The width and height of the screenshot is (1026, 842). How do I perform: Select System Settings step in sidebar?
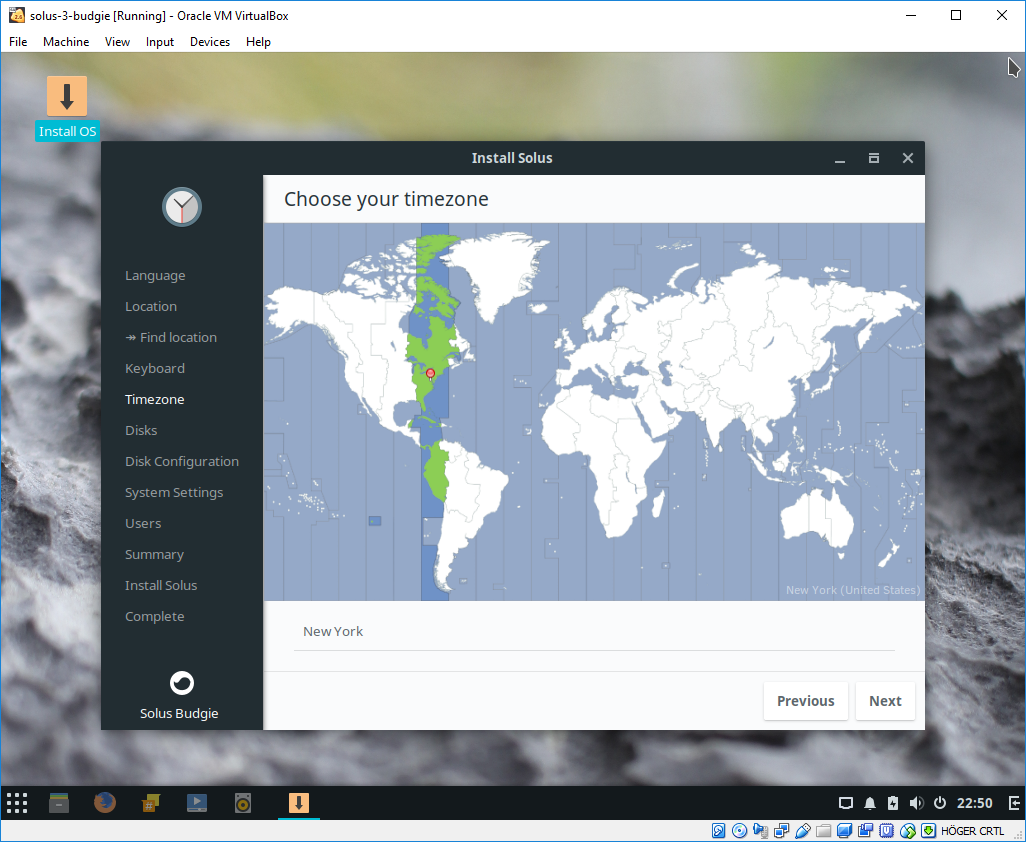click(x=174, y=492)
